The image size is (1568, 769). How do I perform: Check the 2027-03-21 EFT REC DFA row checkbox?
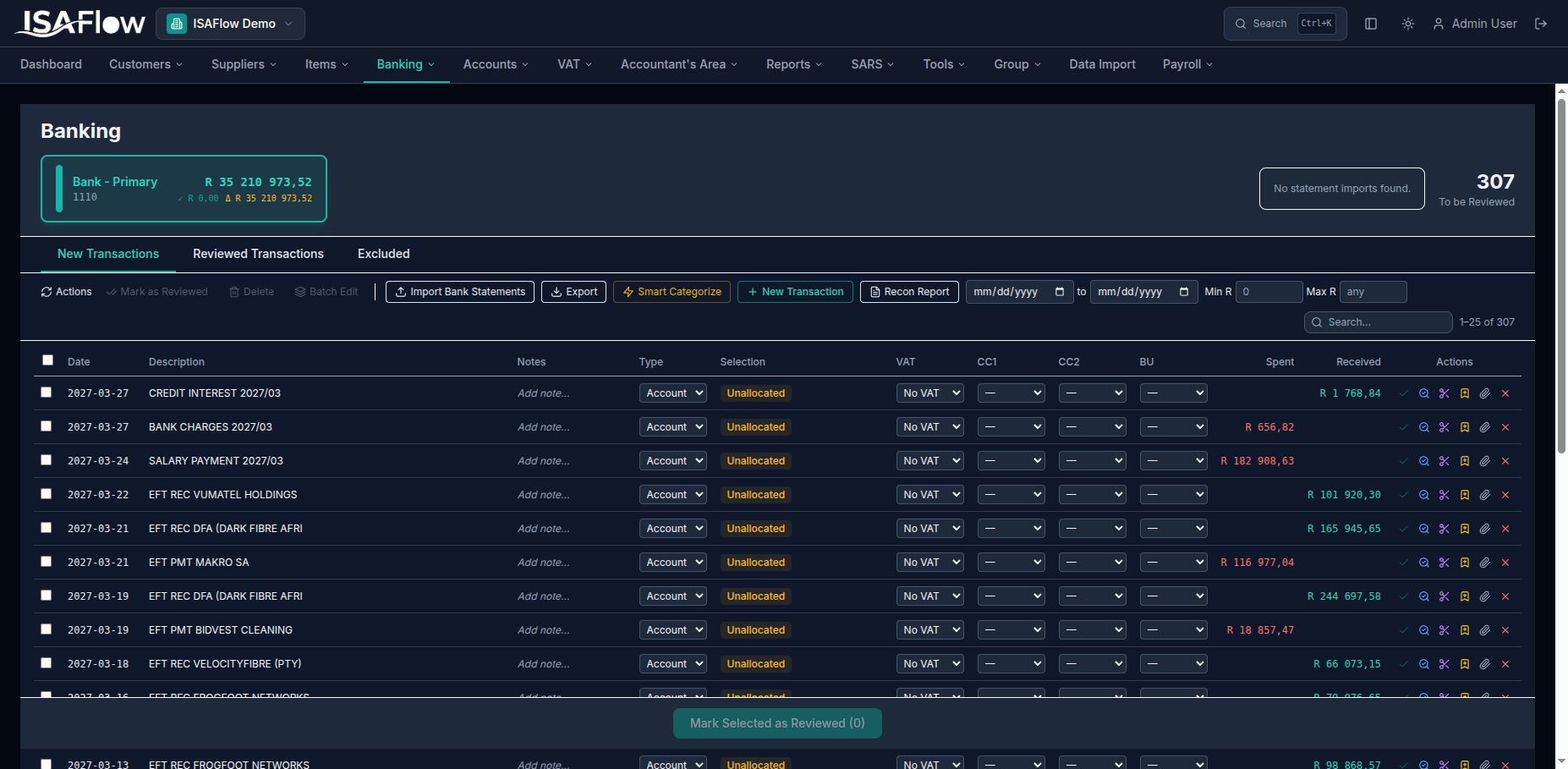pyautogui.click(x=47, y=528)
